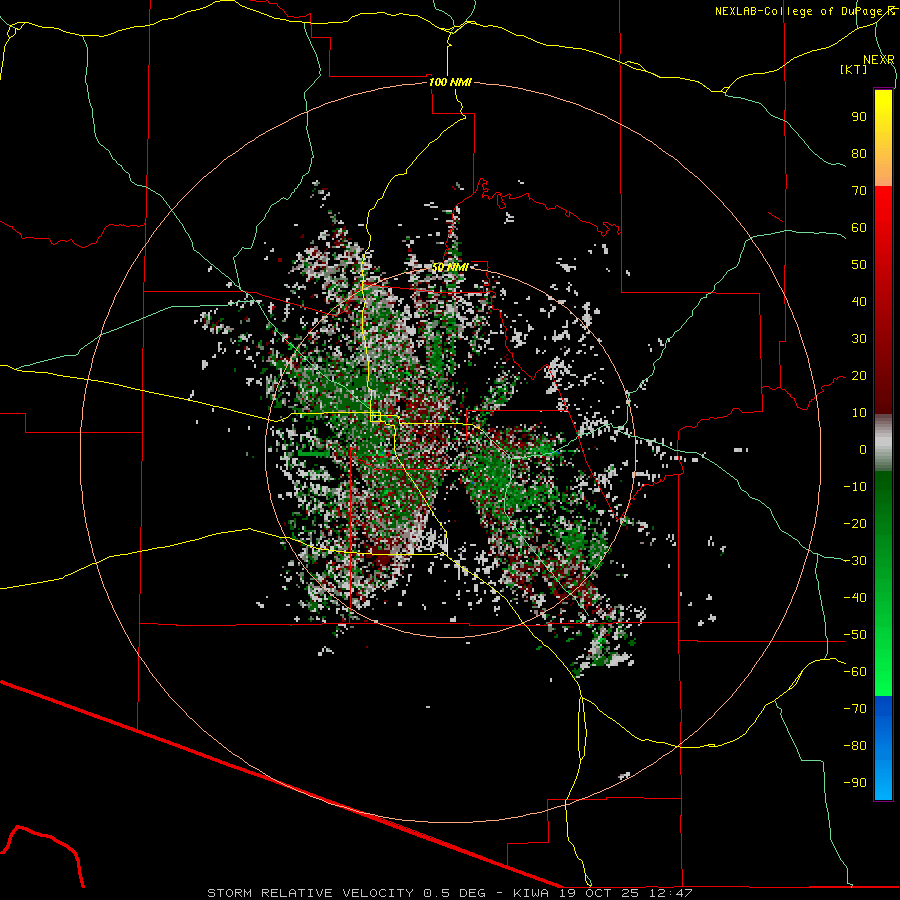Screen dimensions: 900x900
Task: Select the -50 value on velocity scale
Action: pos(855,635)
